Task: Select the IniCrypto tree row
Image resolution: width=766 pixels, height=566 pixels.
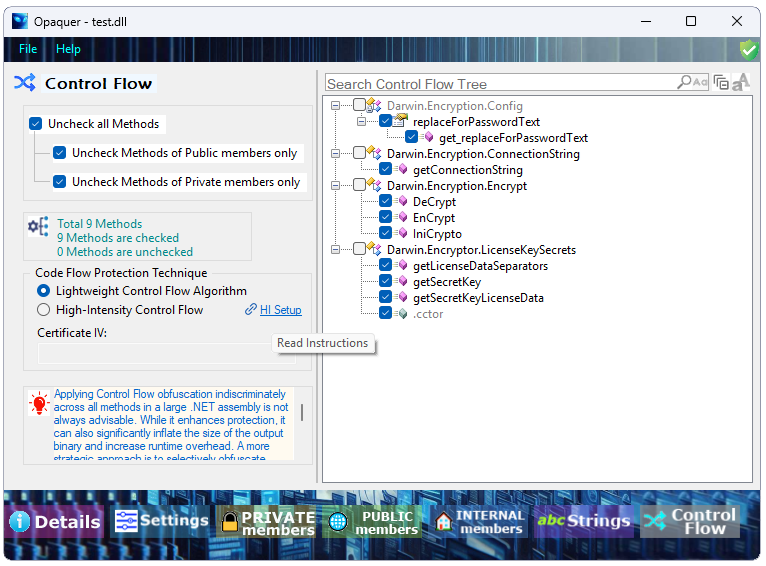Action: coord(437,234)
